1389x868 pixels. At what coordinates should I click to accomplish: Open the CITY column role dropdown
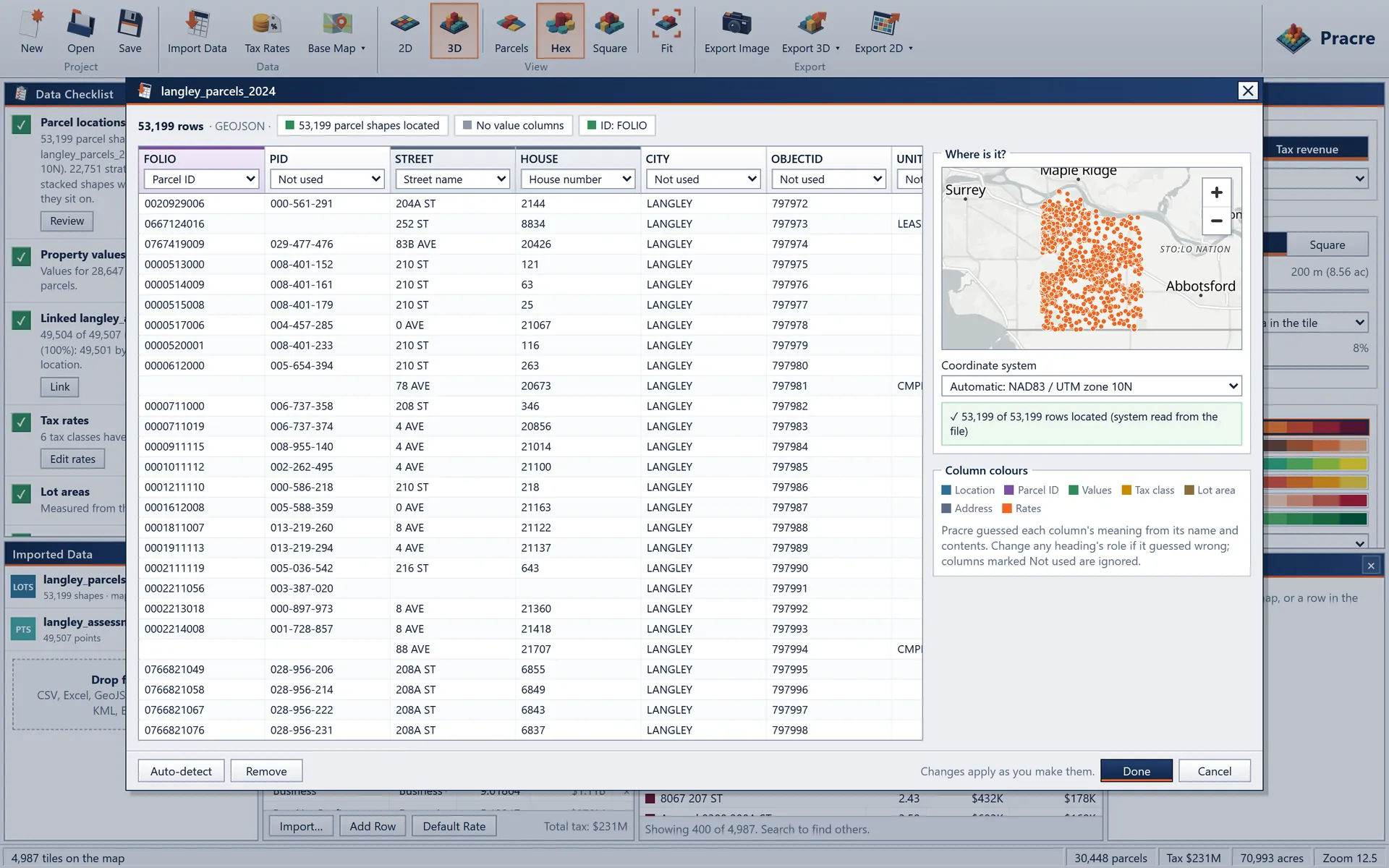pos(703,179)
